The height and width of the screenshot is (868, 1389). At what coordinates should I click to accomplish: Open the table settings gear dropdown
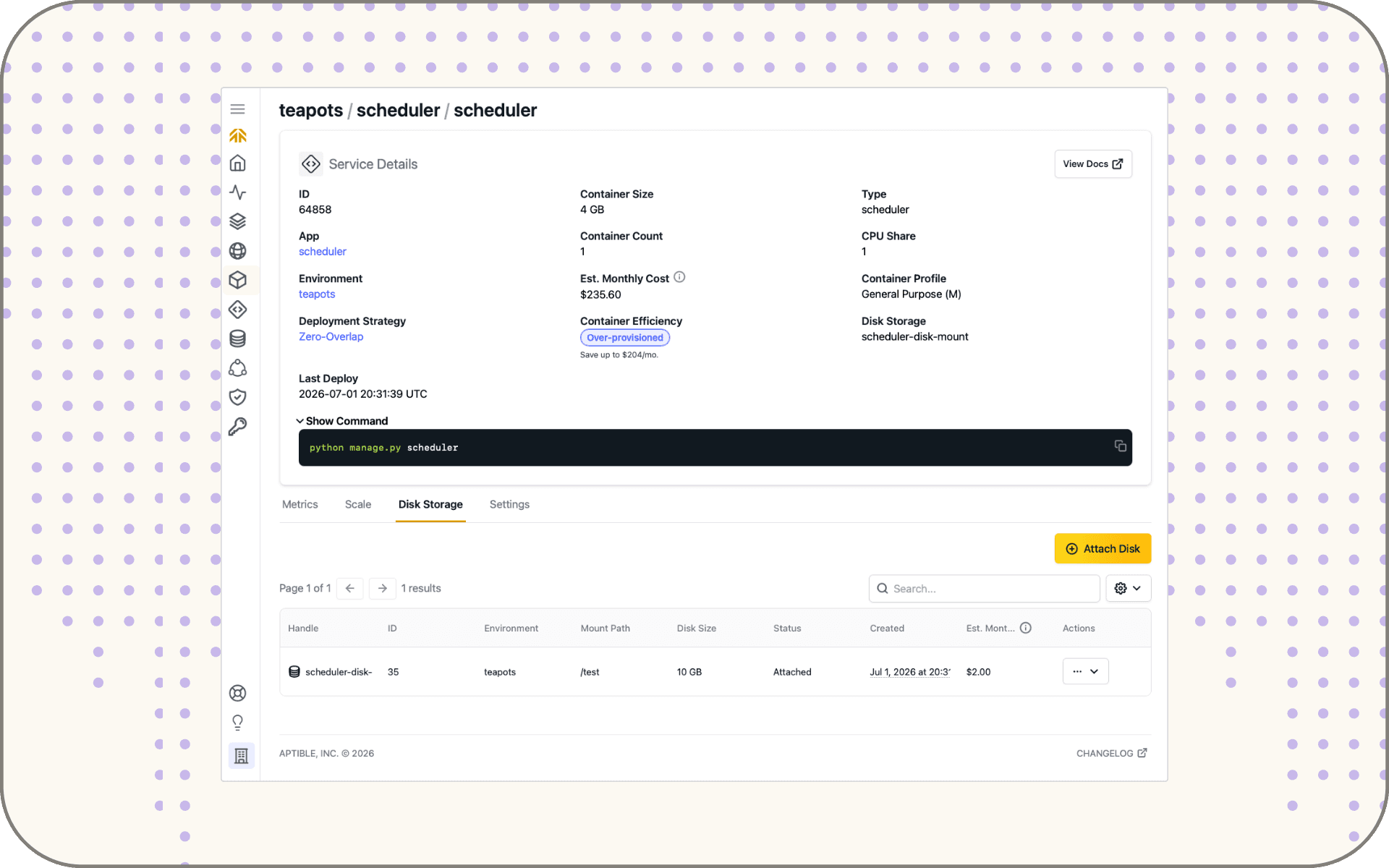[x=1128, y=589]
